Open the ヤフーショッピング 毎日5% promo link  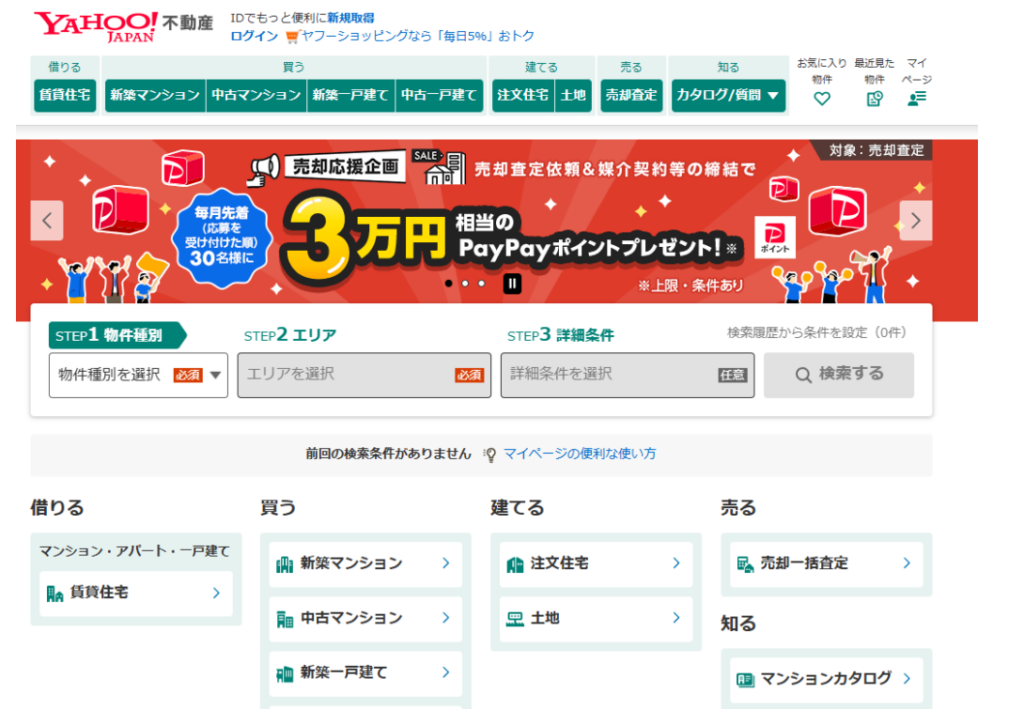coord(417,36)
